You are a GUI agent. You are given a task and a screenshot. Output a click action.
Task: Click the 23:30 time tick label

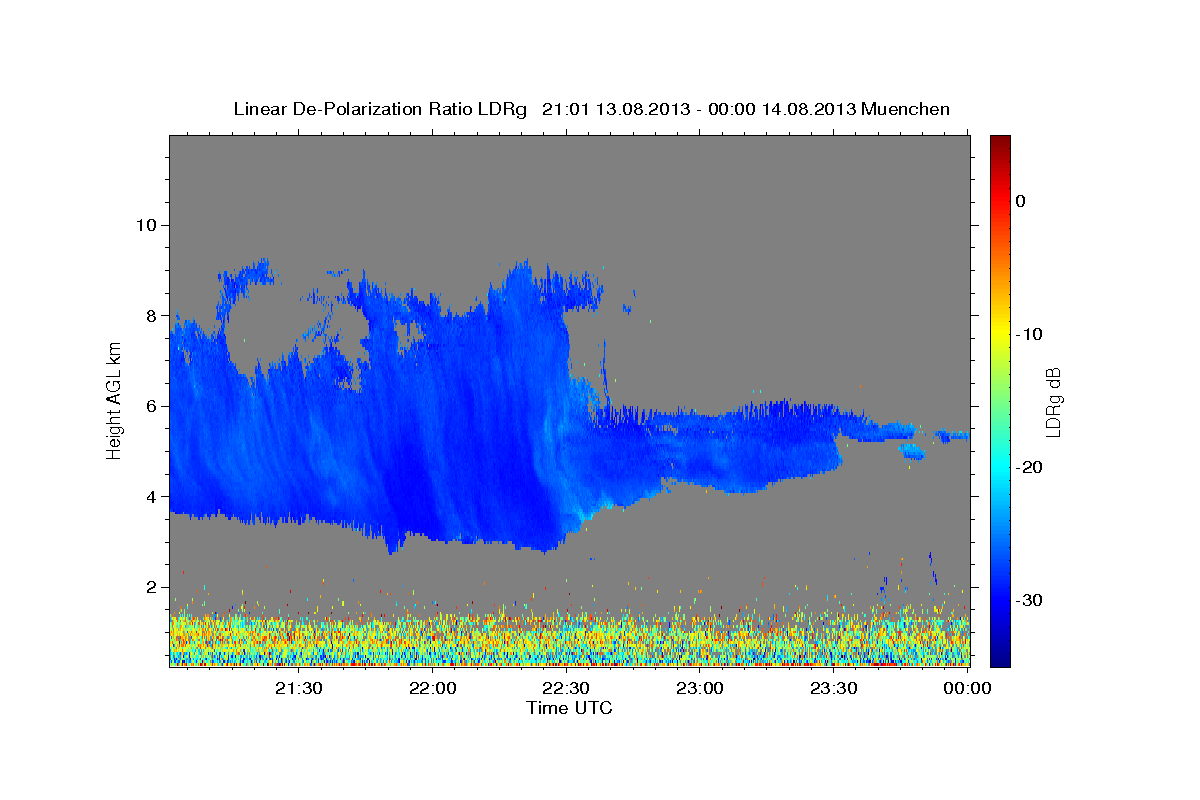coord(833,688)
